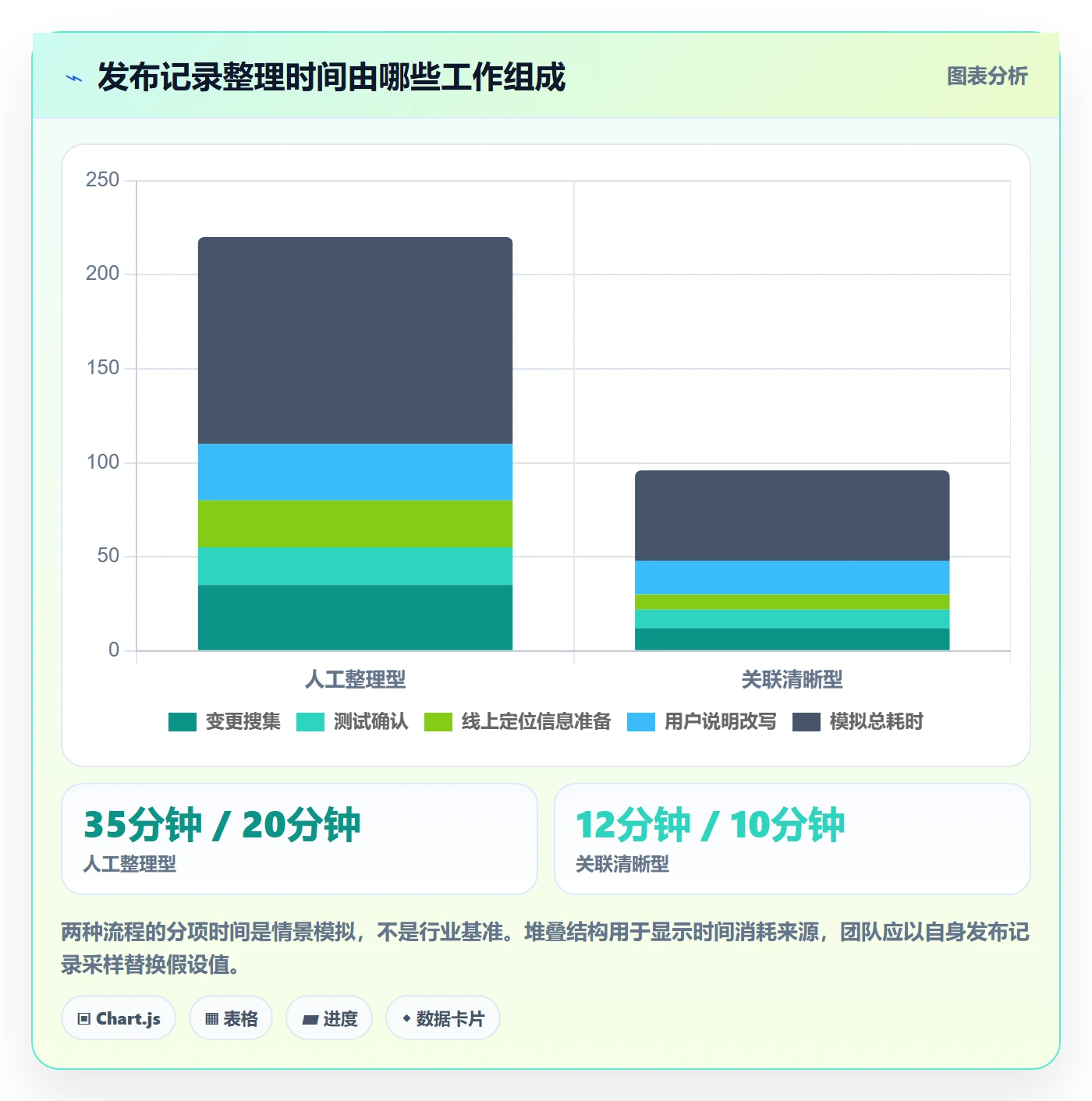Click the 表格 tag chip
This screenshot has height=1101, width=1092.
[231, 1018]
